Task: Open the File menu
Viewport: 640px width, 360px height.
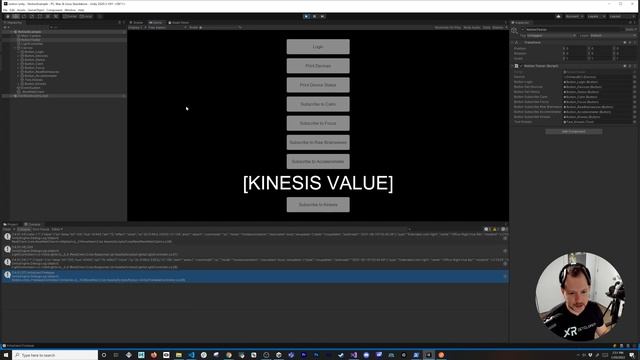Action: [5, 10]
